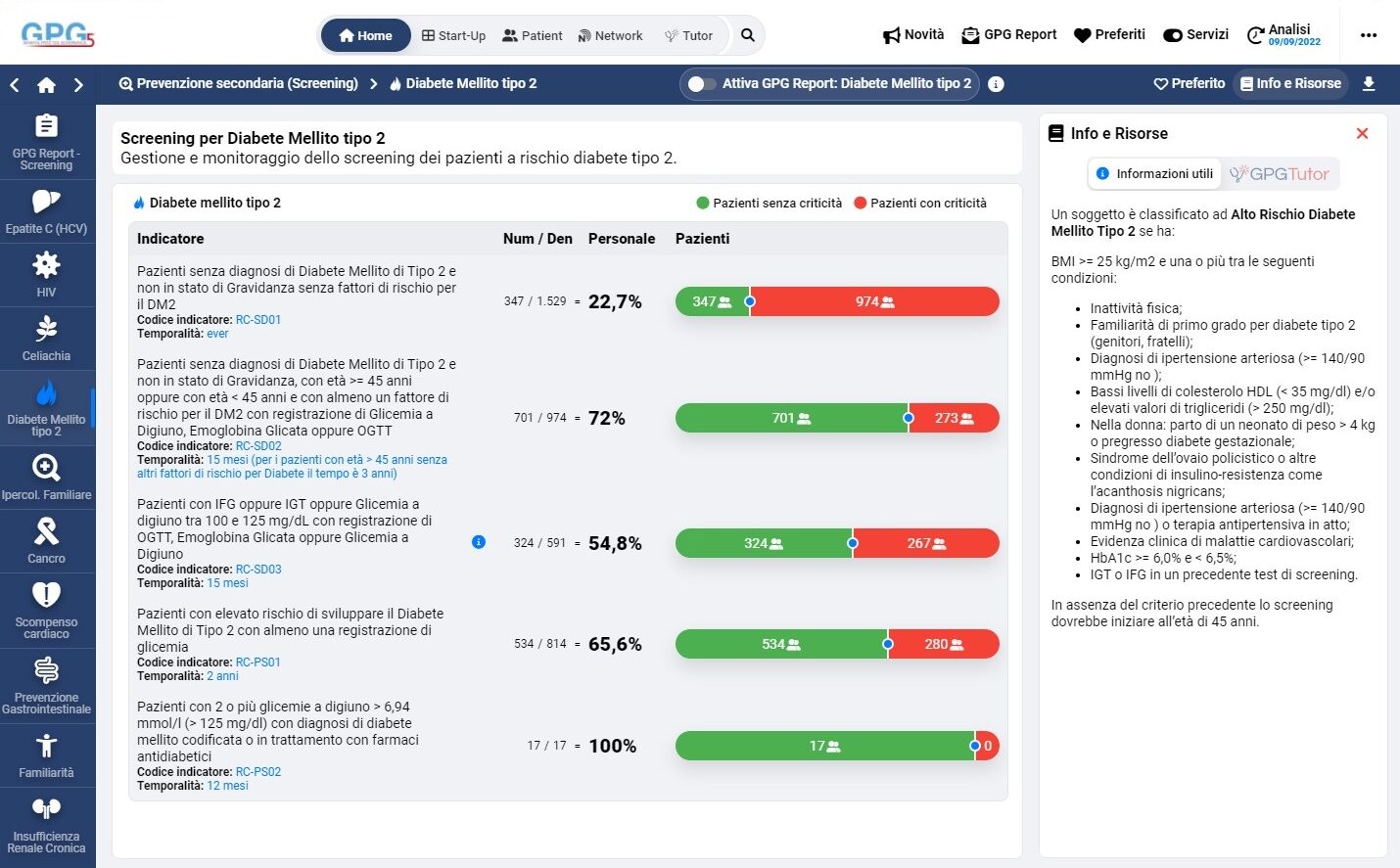The width and height of the screenshot is (1400, 868).
Task: Open the search magnifier in top bar
Action: pos(747,35)
